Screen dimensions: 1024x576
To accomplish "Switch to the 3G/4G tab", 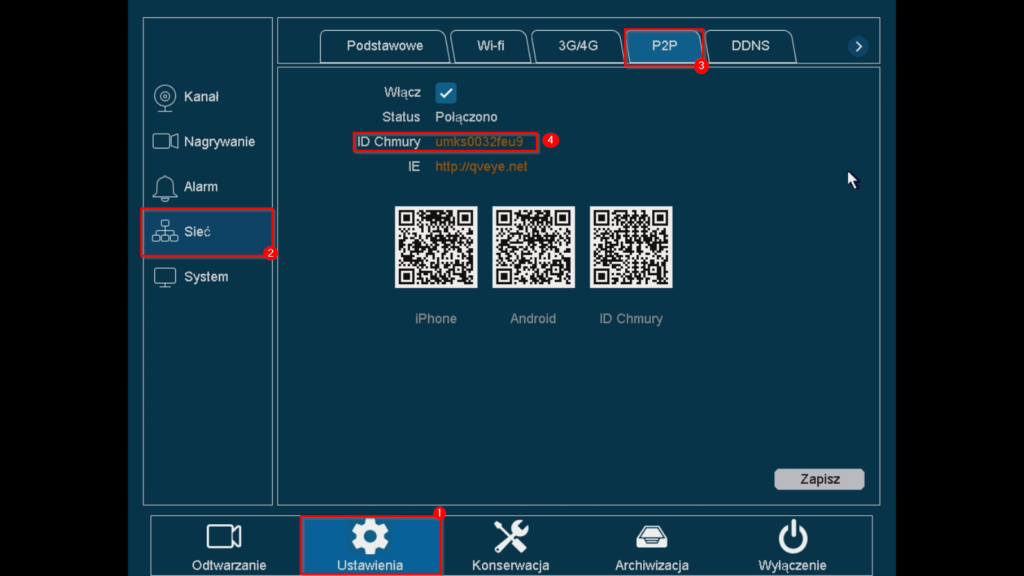I will [x=577, y=45].
